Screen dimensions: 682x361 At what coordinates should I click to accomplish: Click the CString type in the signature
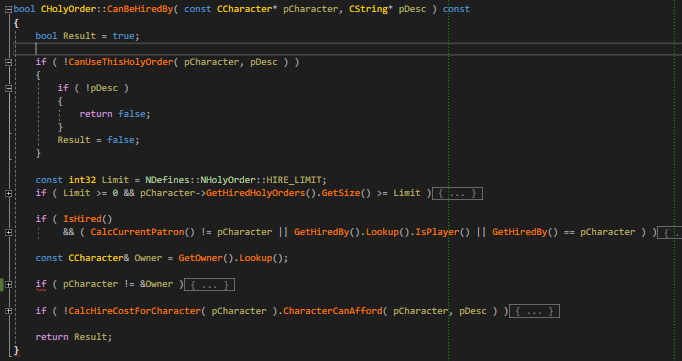(368, 9)
